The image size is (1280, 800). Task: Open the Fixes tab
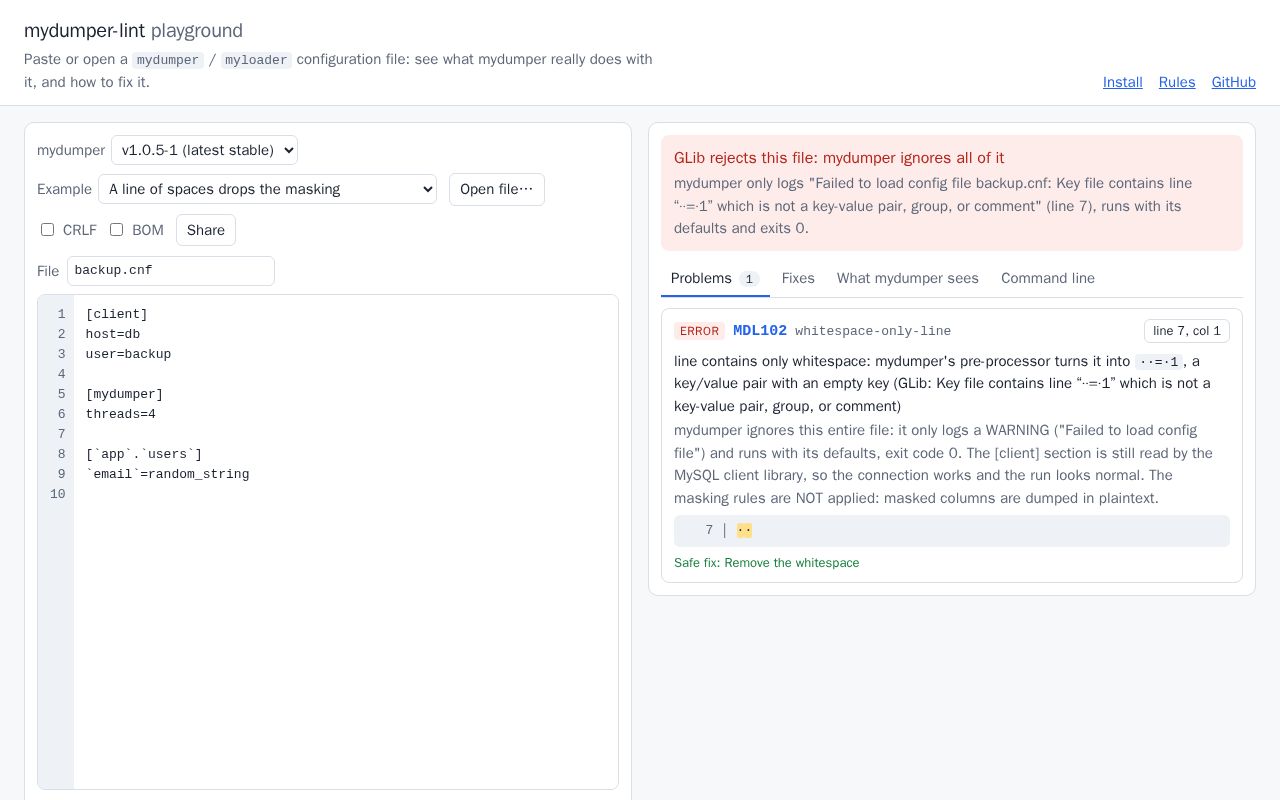[x=798, y=278]
